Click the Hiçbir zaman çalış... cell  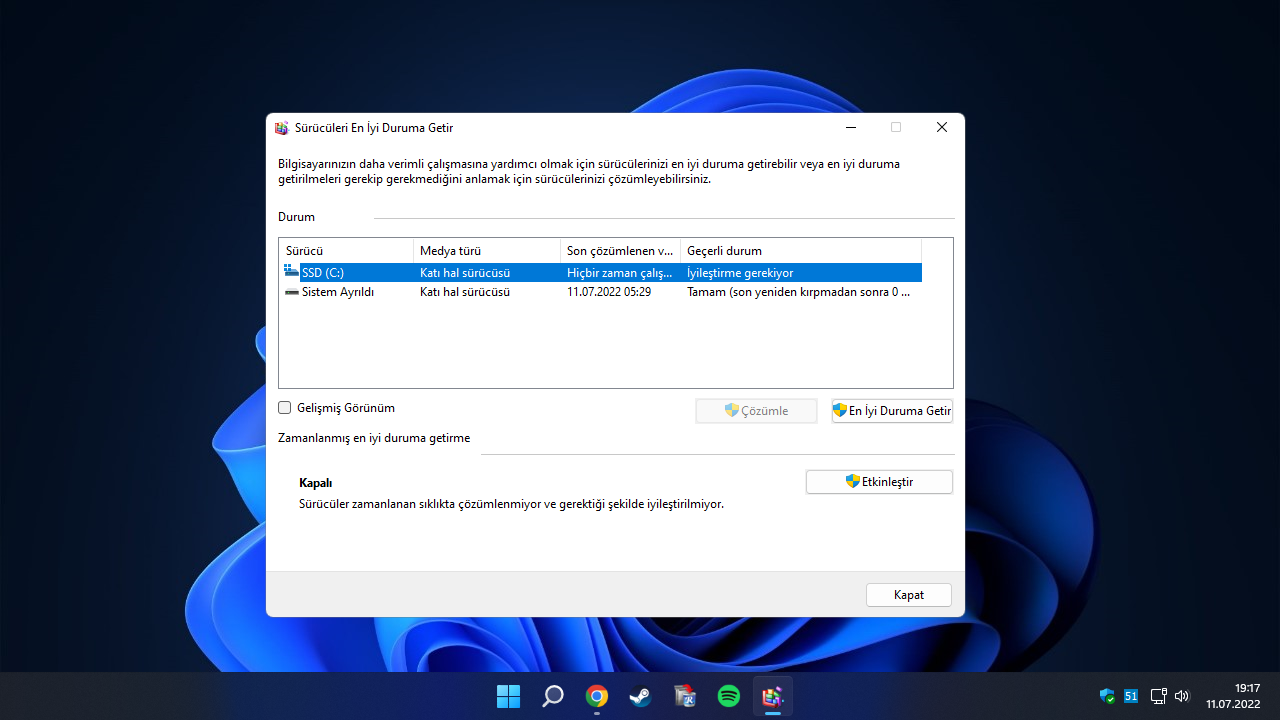620,272
